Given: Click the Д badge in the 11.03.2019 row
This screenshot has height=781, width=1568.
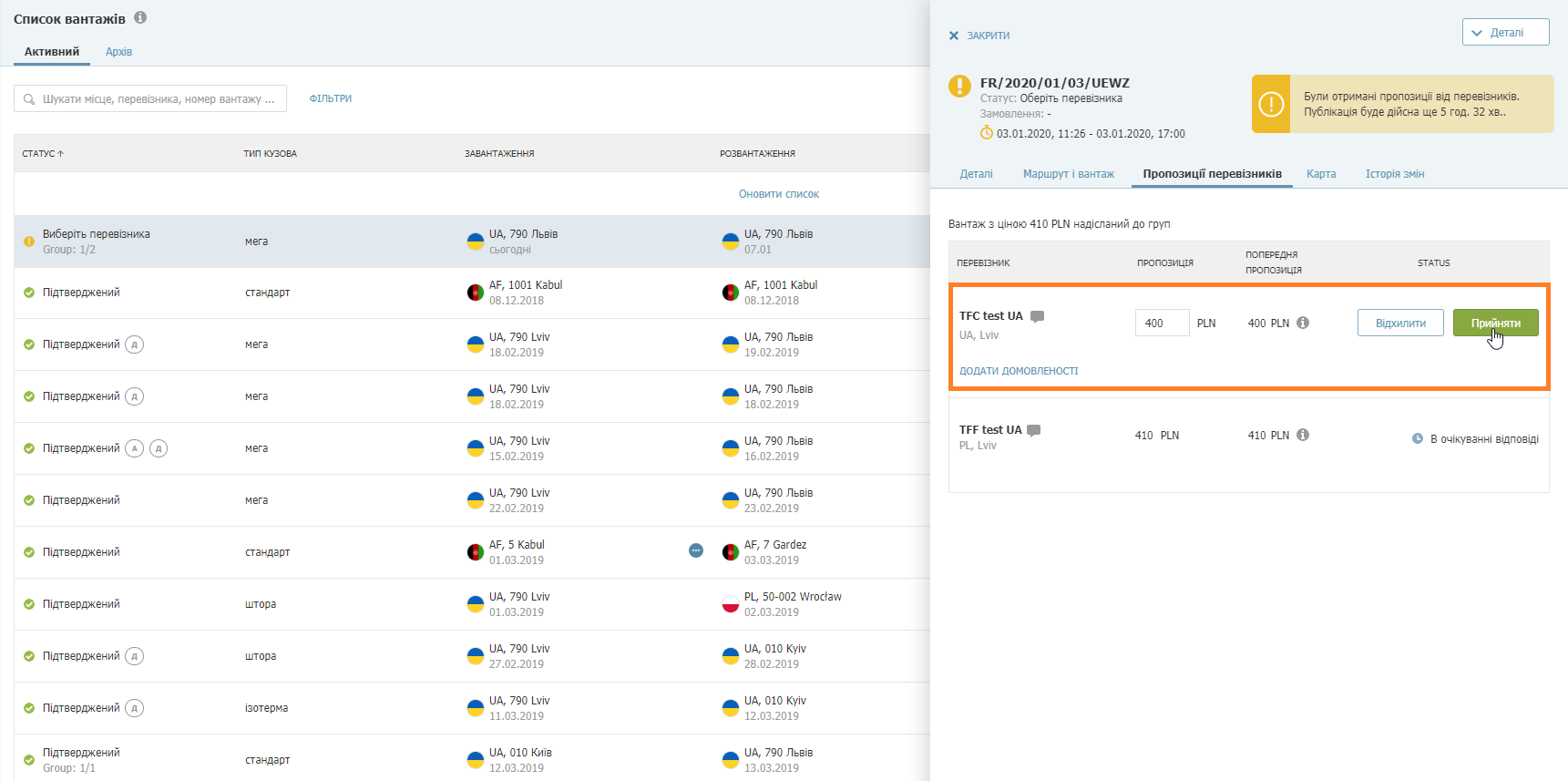Looking at the screenshot, I should click(x=135, y=708).
